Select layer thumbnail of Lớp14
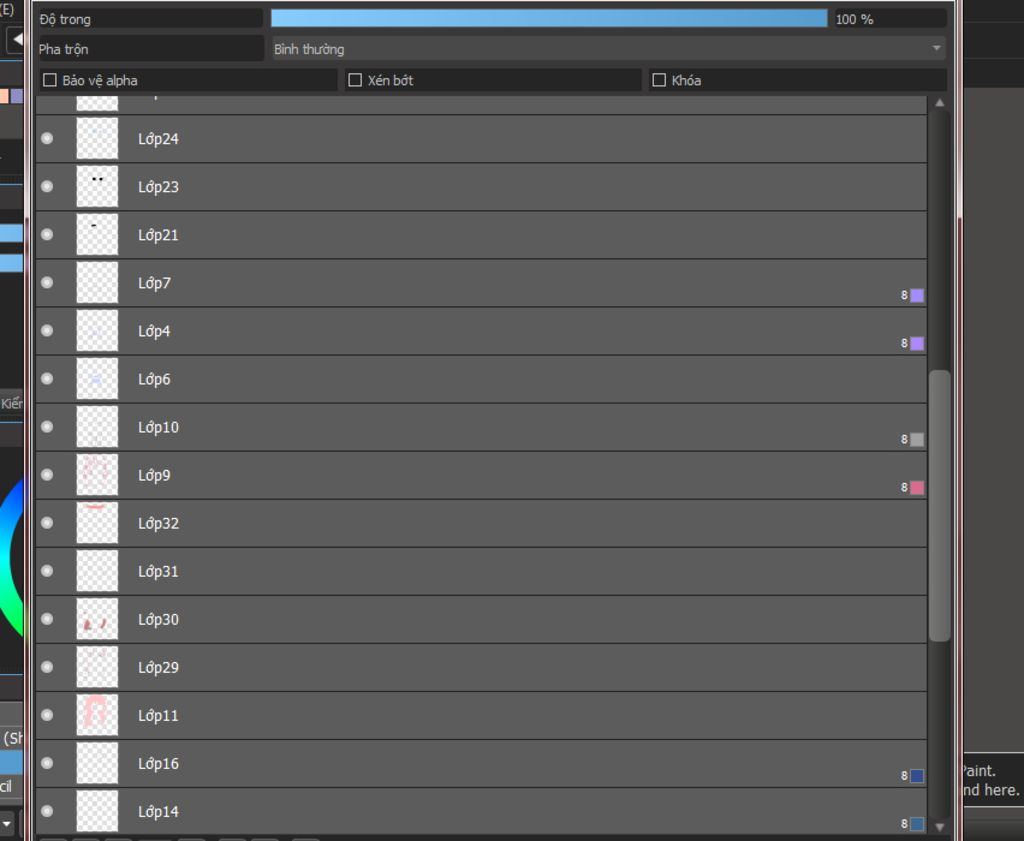The width and height of the screenshot is (1024, 841). [97, 811]
